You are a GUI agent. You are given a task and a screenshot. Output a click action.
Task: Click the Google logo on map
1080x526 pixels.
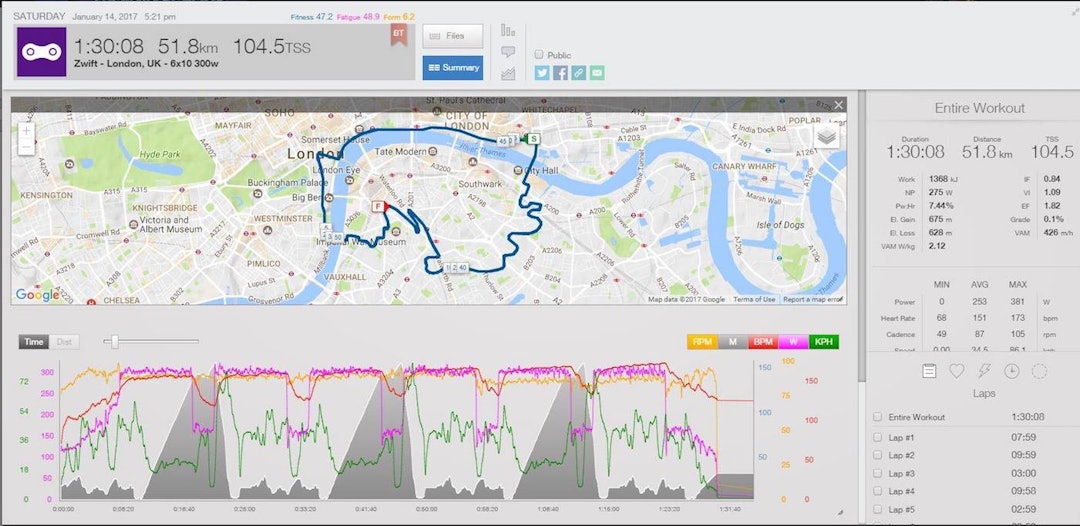point(37,295)
